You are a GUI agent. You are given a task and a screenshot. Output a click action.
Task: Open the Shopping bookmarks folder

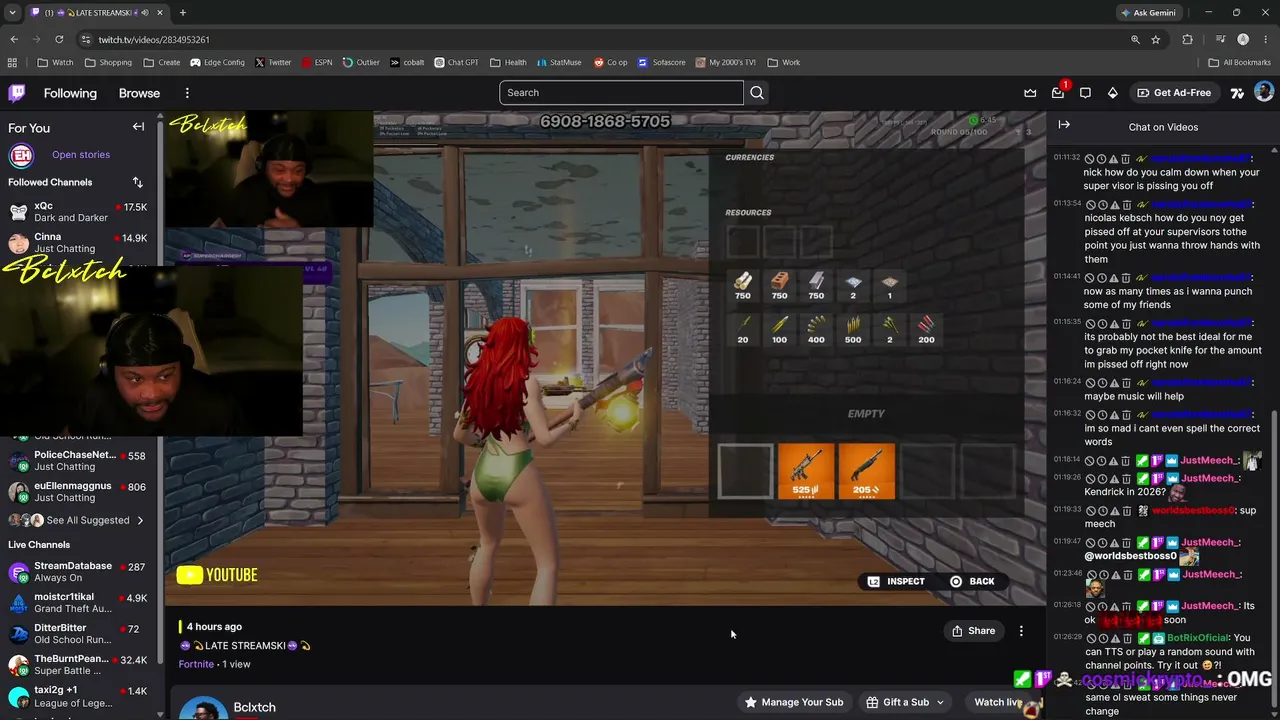click(108, 62)
